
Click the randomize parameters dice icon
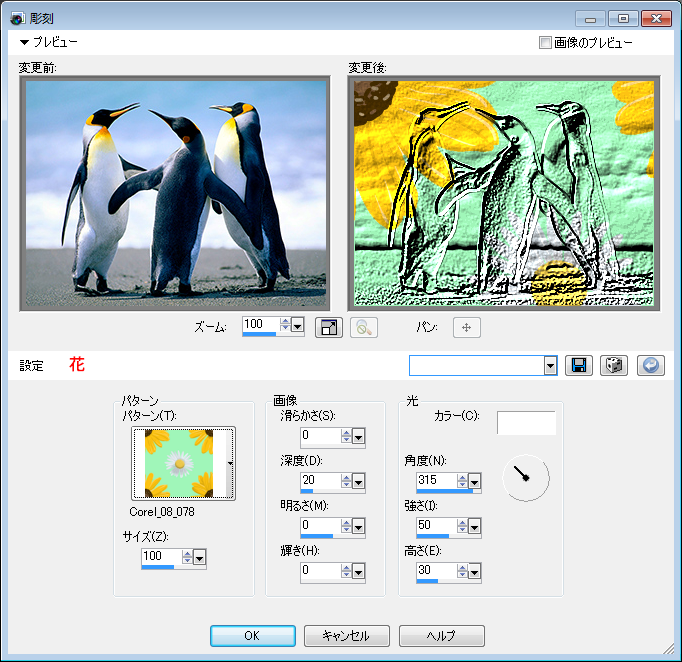(x=613, y=365)
